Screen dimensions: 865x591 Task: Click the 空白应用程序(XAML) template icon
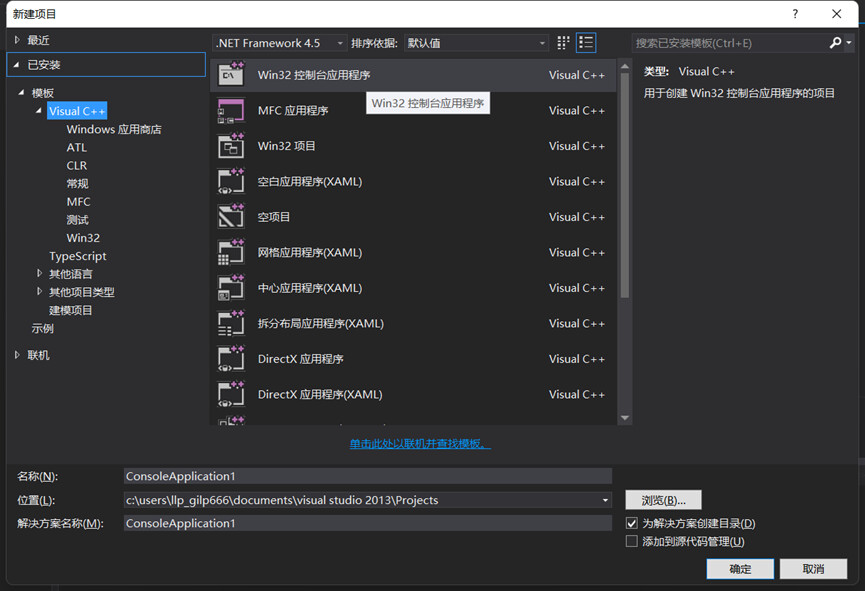231,181
